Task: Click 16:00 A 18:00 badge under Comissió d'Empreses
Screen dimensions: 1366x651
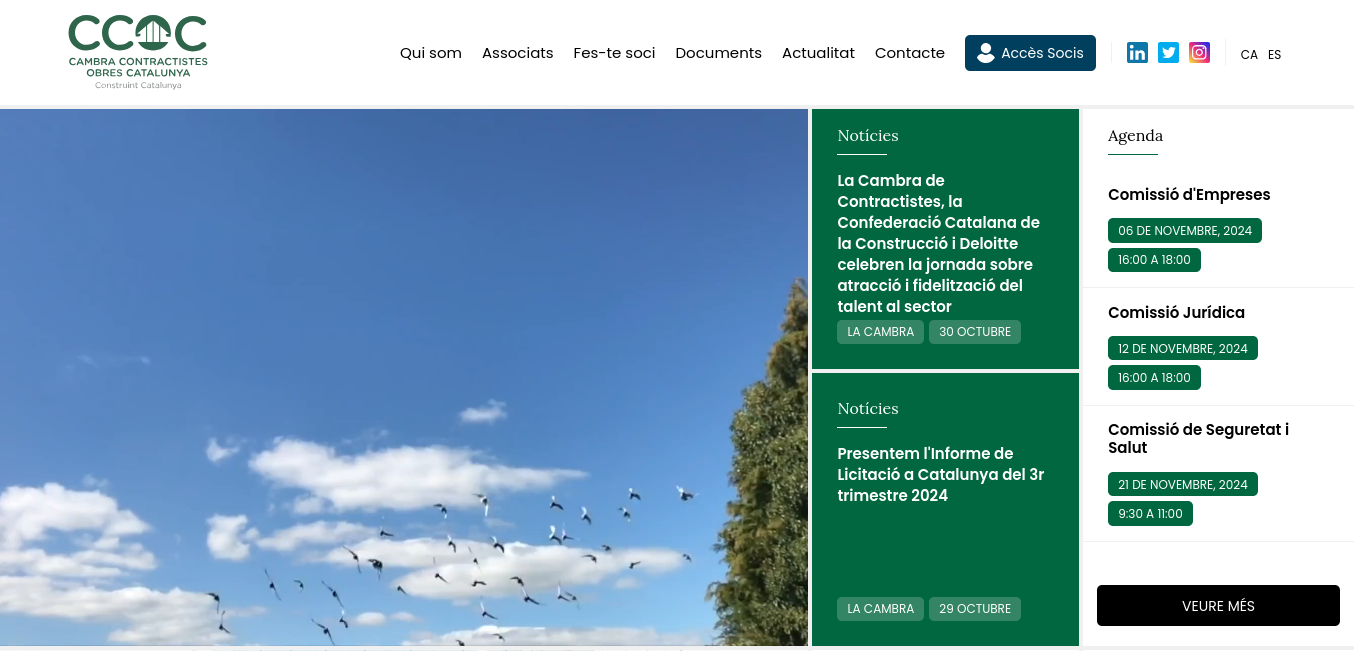Action: pyautogui.click(x=1154, y=260)
